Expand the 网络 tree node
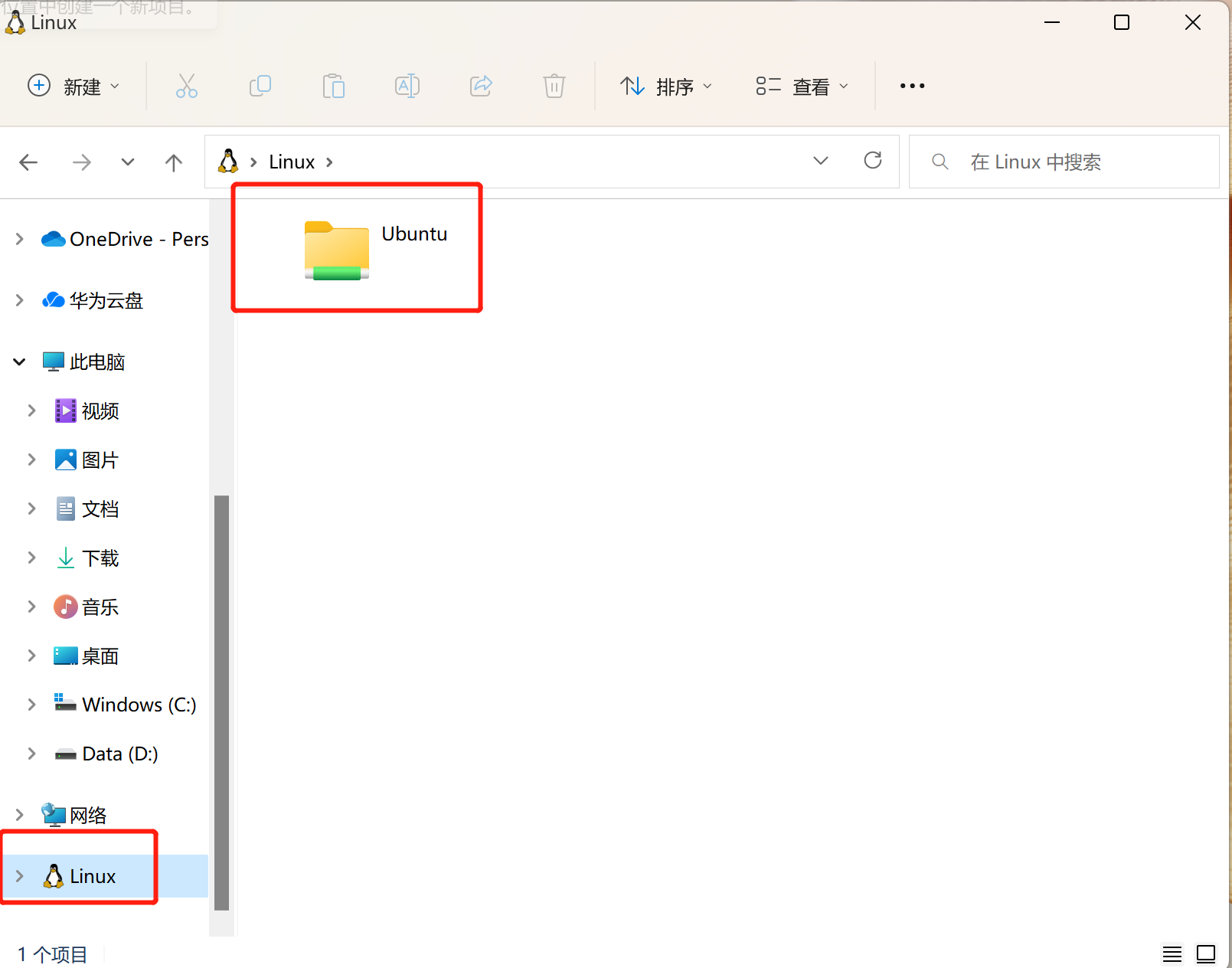Screen dimensions: 1232x968 (19, 815)
